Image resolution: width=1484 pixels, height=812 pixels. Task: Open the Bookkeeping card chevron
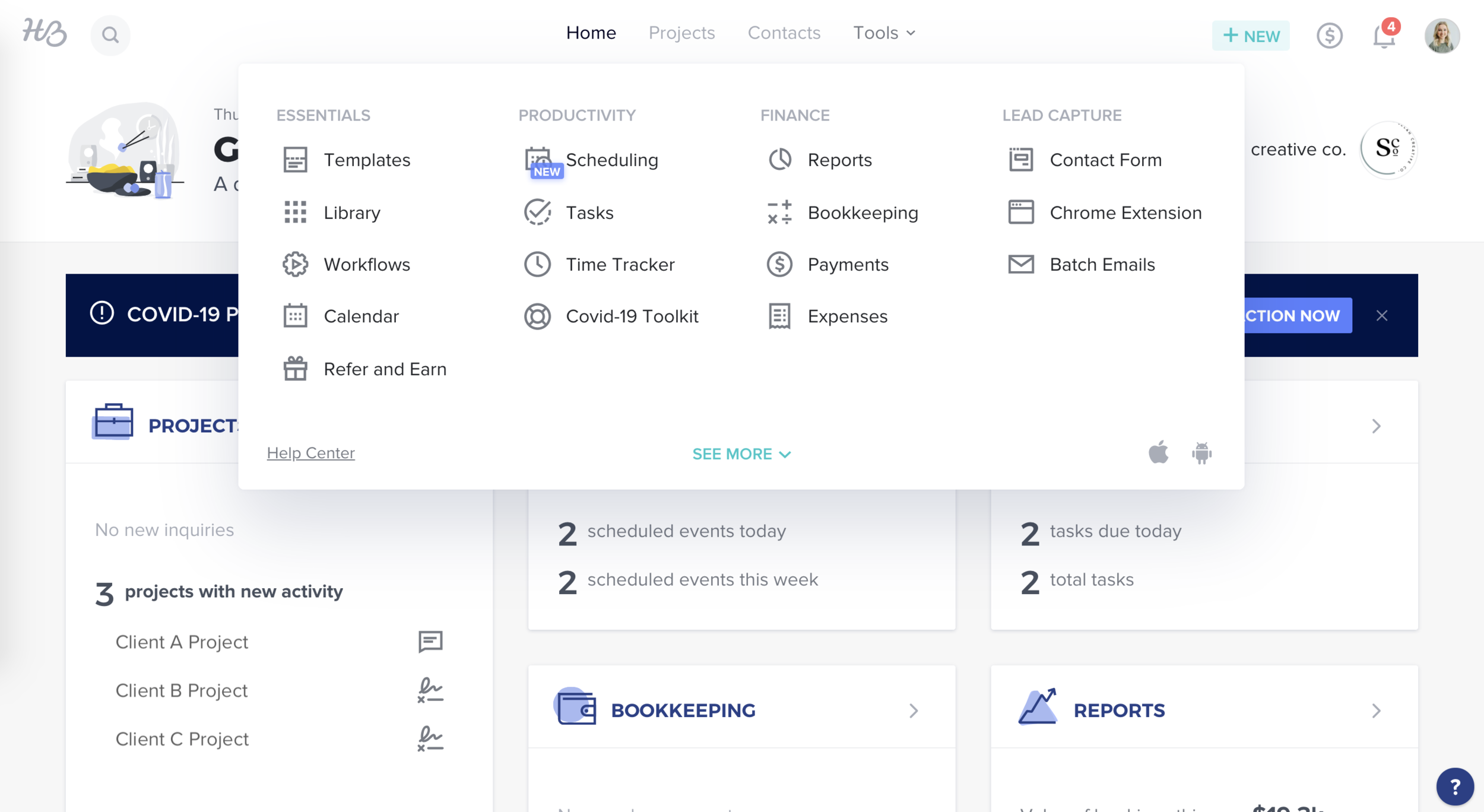tap(914, 710)
